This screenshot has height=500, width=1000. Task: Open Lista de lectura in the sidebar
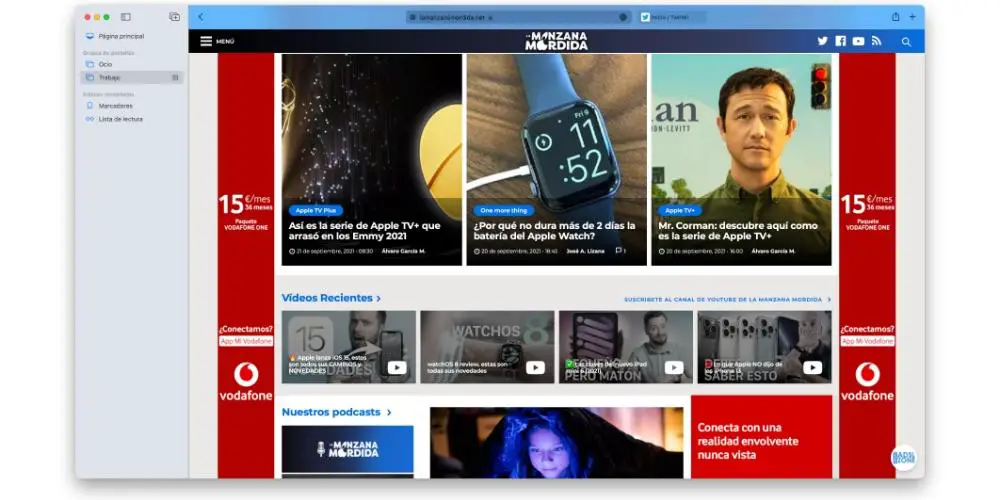coord(121,119)
